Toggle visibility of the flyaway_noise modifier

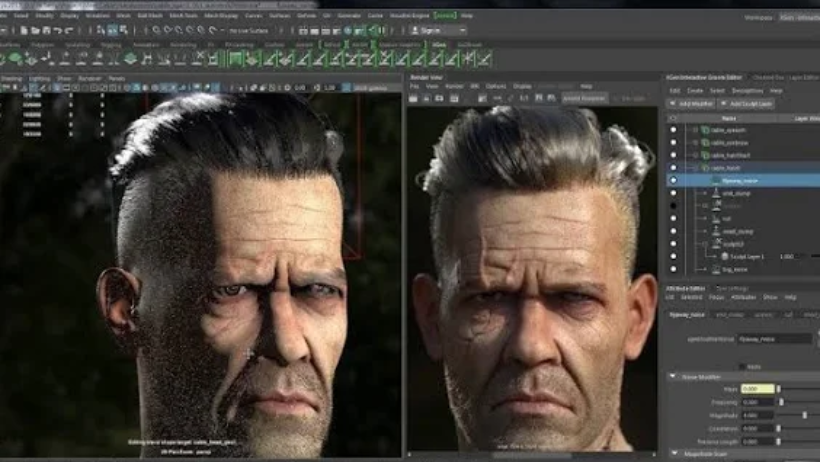point(673,180)
